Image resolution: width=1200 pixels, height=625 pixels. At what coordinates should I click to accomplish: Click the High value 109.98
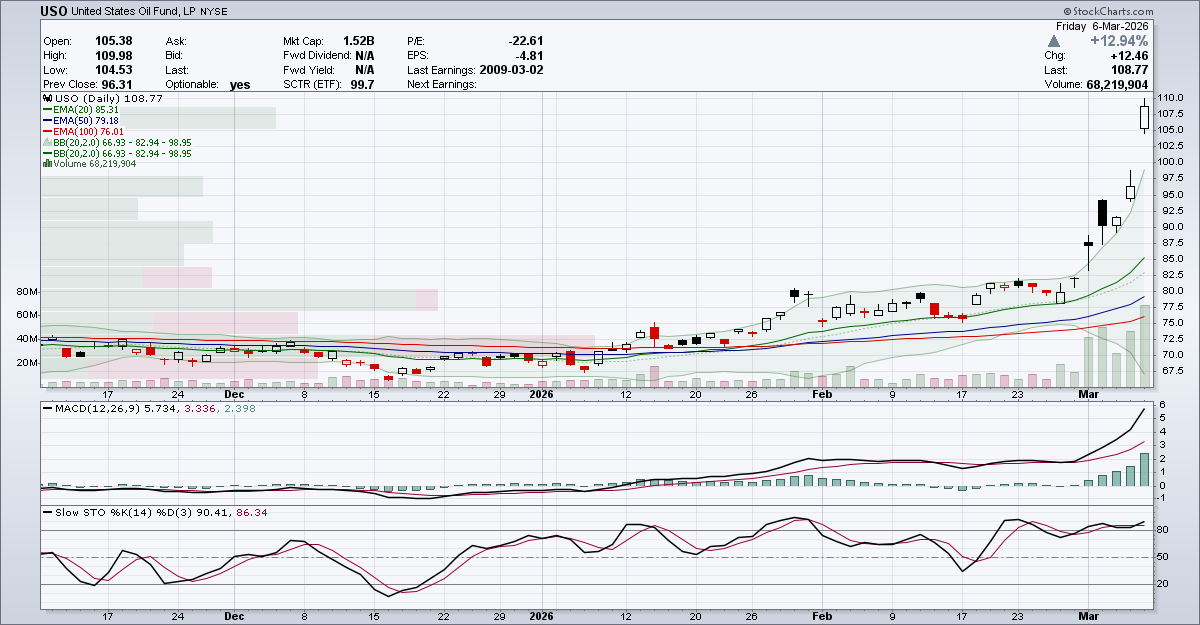[112, 55]
